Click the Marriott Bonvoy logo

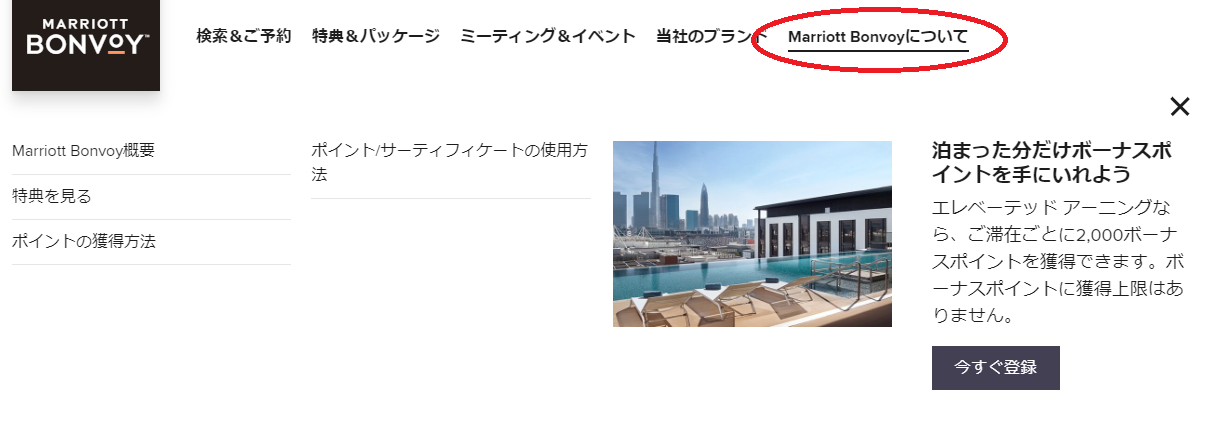point(86,45)
